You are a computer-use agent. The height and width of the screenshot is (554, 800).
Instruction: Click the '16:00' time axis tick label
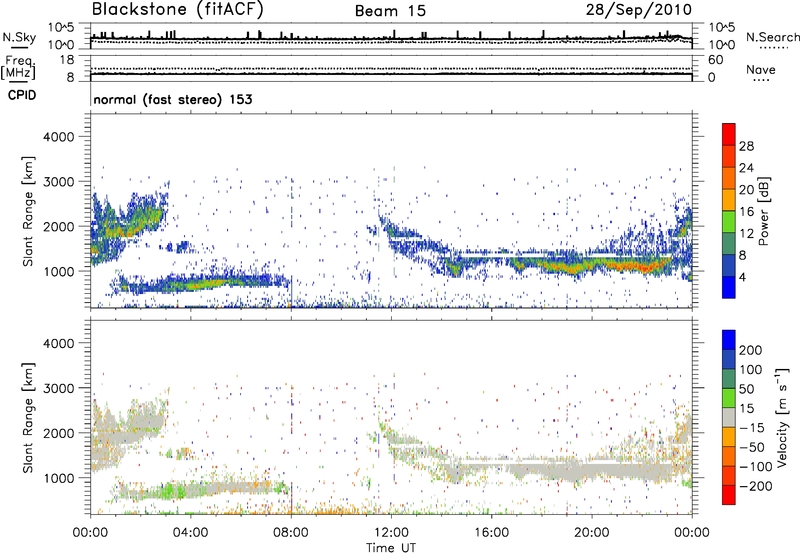pos(492,533)
